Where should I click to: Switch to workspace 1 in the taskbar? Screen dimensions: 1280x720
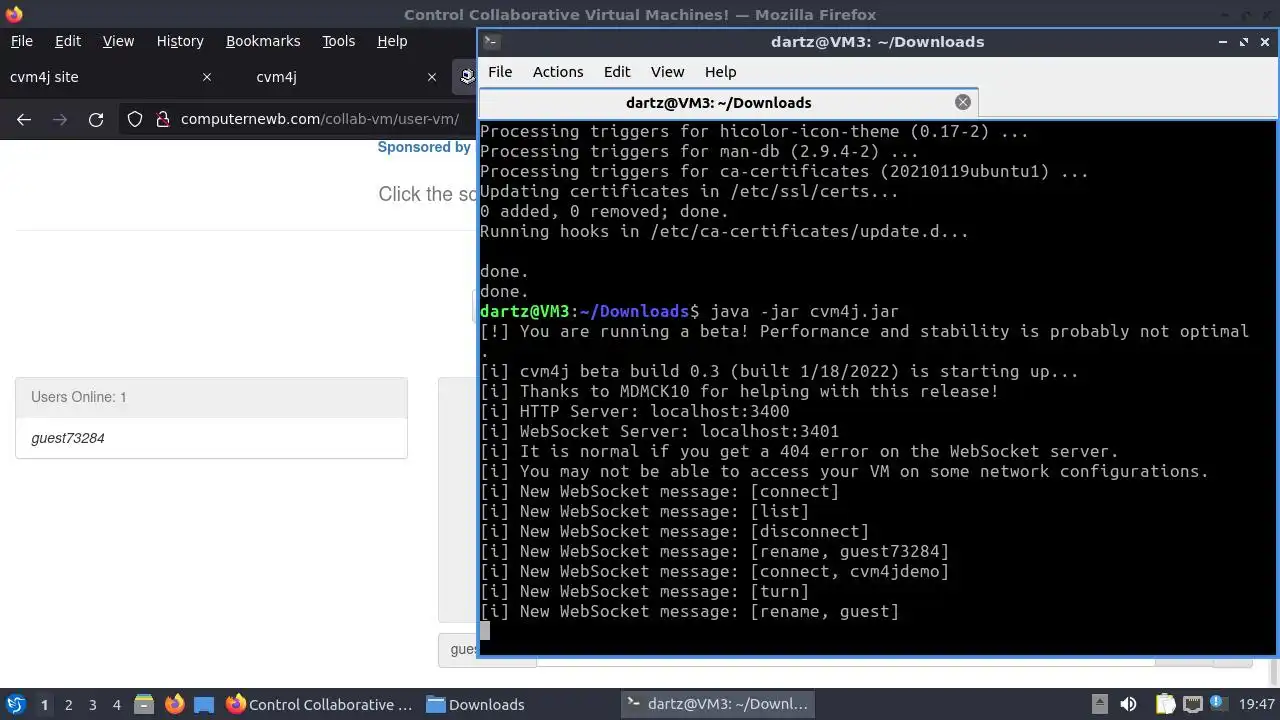(x=44, y=704)
